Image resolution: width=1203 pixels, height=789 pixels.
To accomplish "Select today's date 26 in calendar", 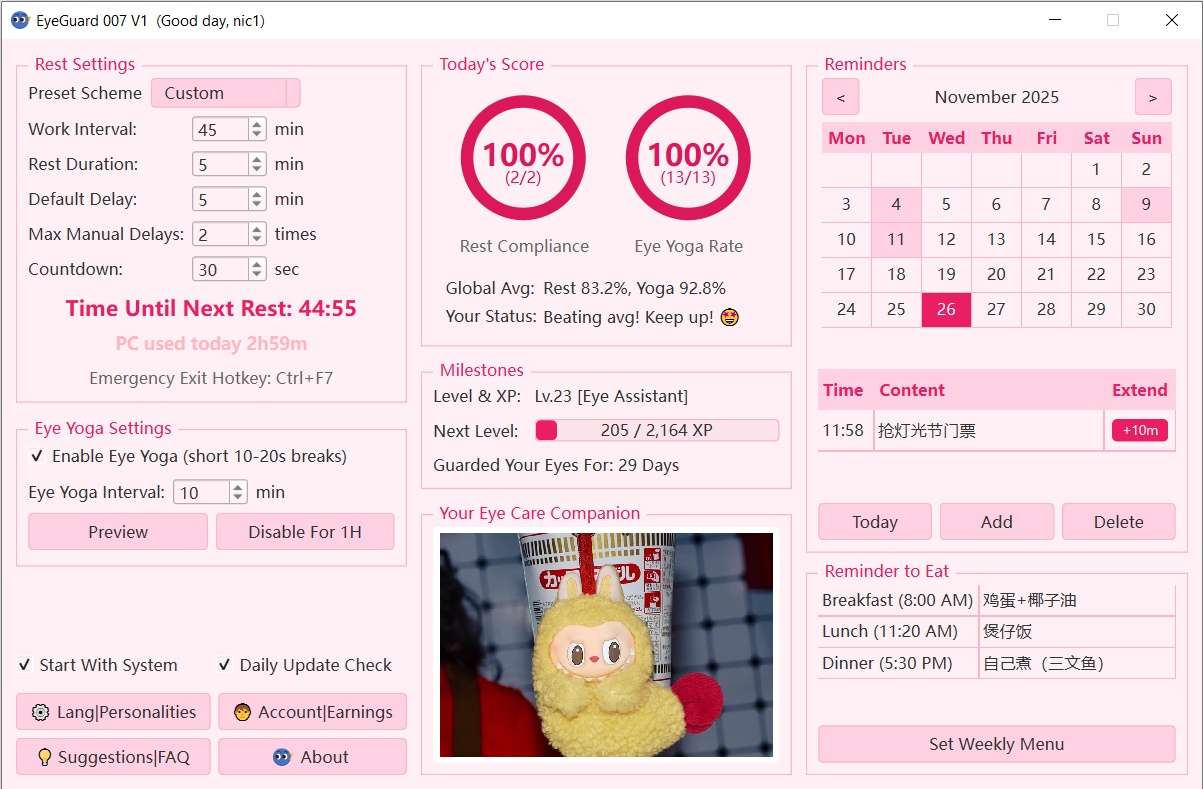I will (946, 309).
